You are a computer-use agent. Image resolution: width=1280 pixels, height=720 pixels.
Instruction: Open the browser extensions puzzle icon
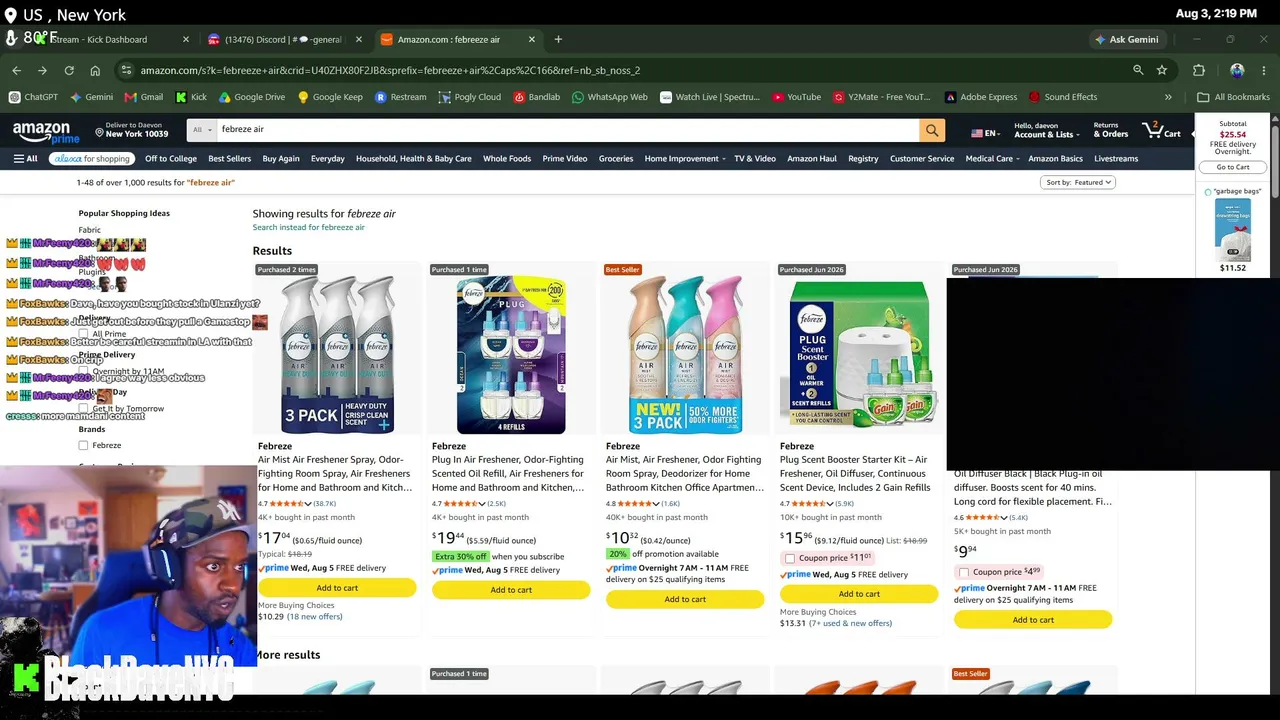coord(1199,70)
